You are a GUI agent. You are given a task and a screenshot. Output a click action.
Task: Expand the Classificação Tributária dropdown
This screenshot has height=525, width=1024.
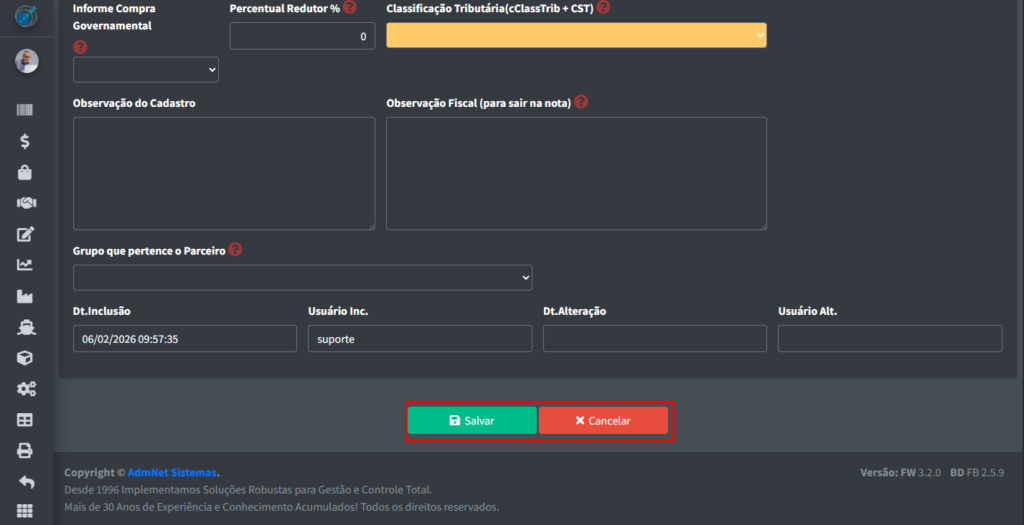(576, 36)
